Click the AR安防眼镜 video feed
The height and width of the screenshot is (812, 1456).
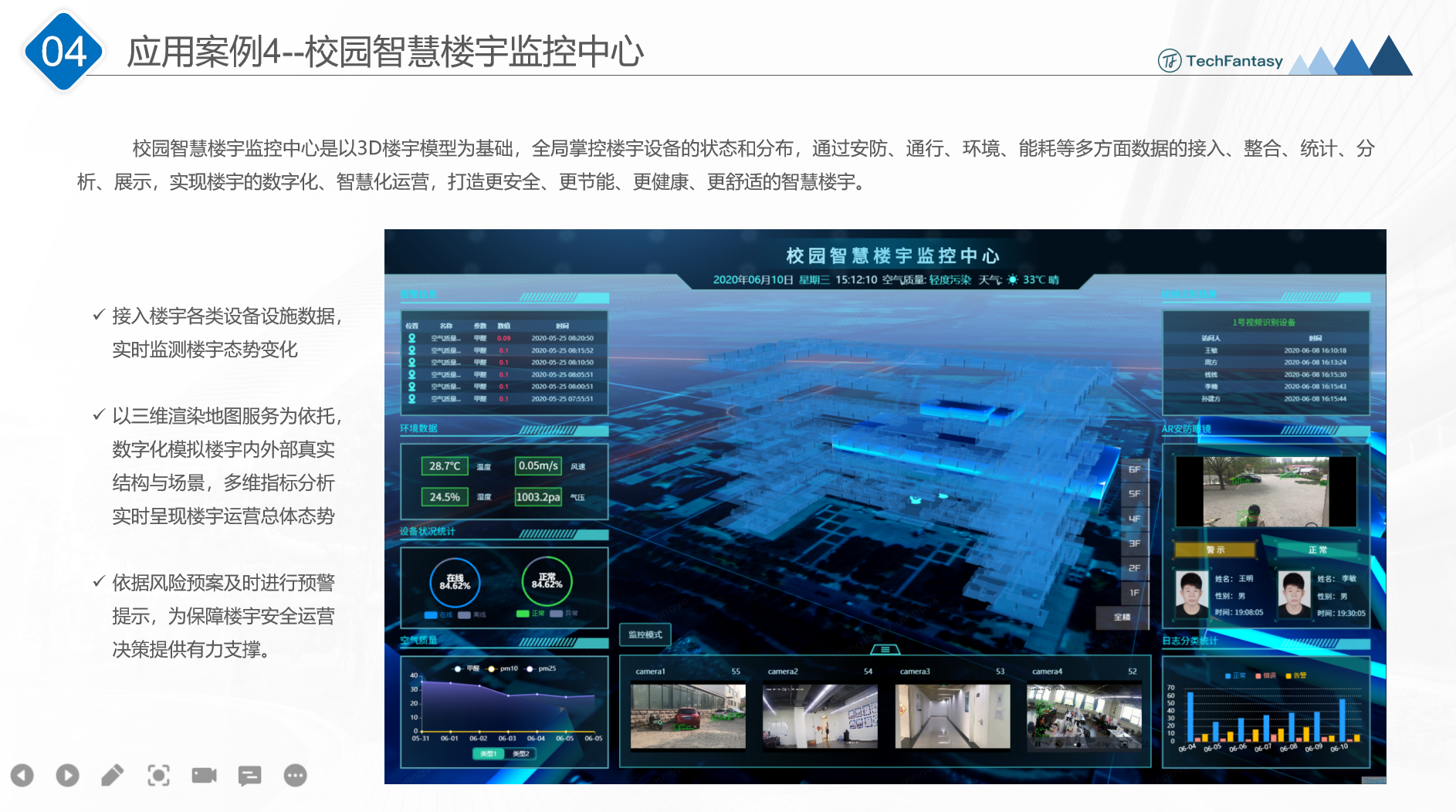(1266, 492)
